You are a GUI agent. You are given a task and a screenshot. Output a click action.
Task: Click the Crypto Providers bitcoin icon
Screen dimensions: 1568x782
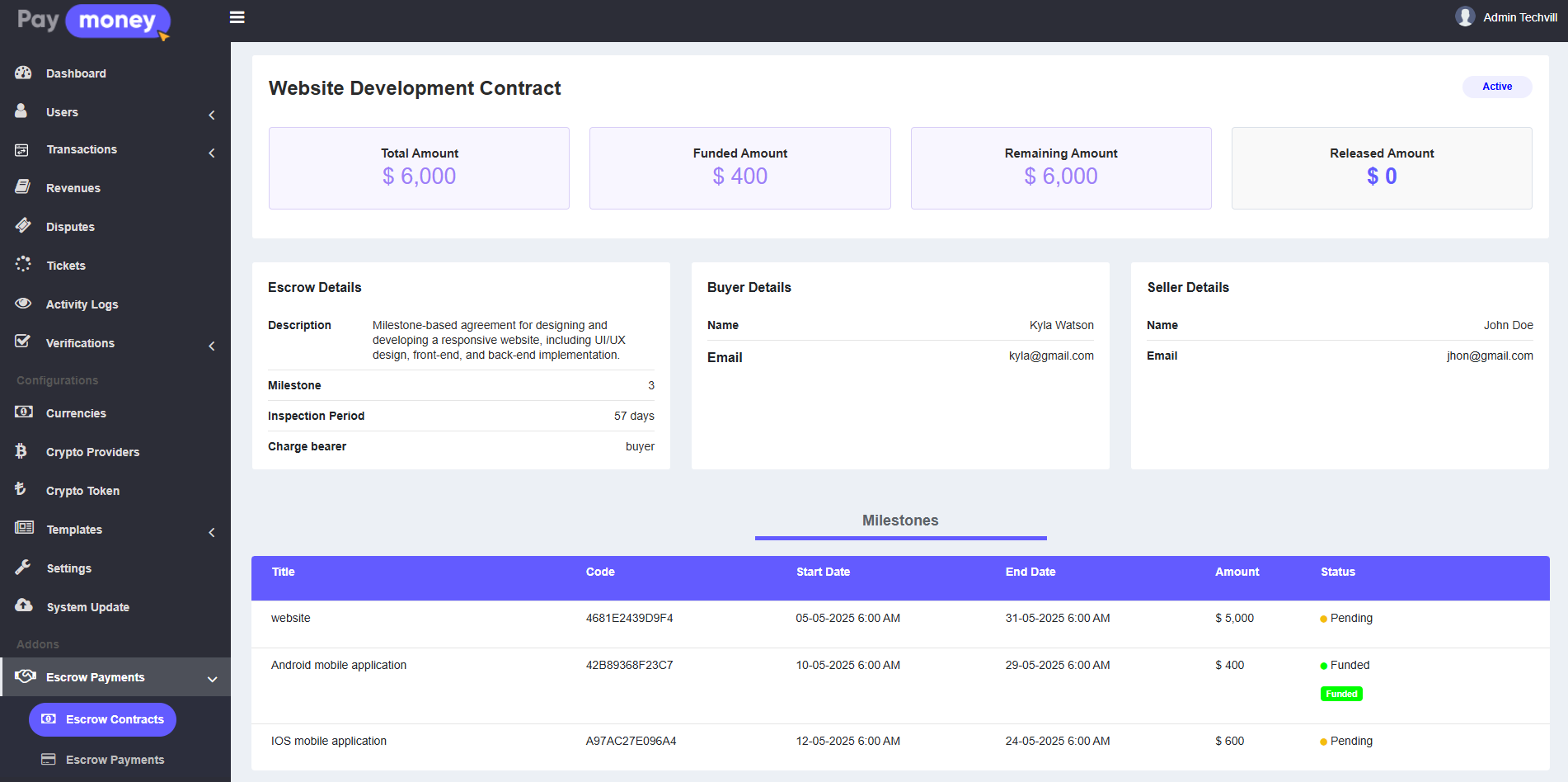21,451
